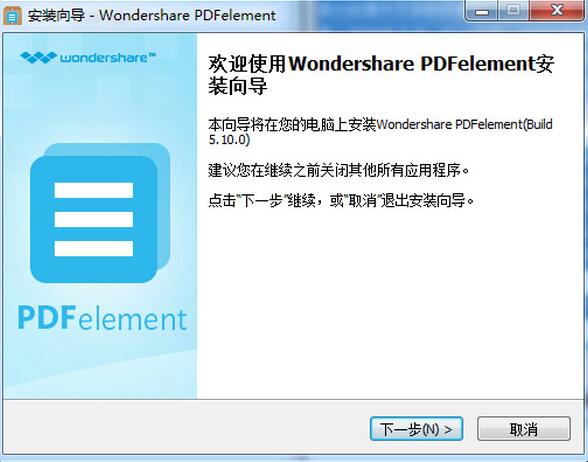Viewport: 588px width, 462px height.
Task: Click the bottom white bar in document icon
Action: pyautogui.click(x=94, y=249)
